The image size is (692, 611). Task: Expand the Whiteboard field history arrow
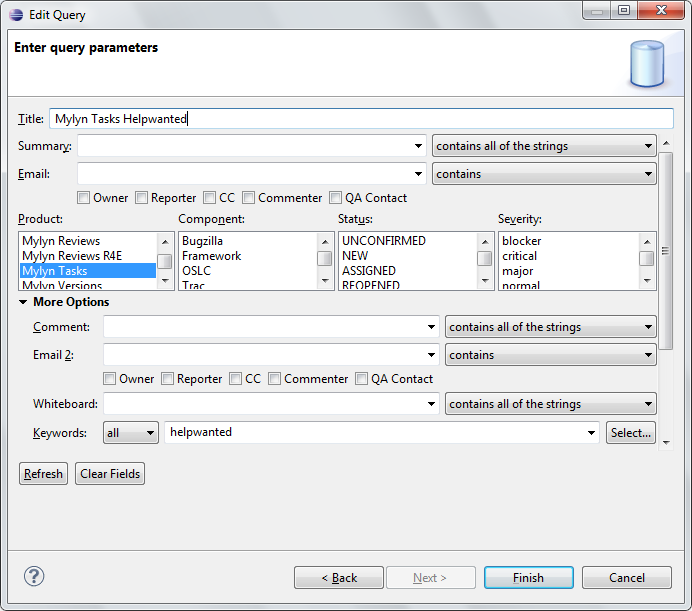click(x=431, y=404)
